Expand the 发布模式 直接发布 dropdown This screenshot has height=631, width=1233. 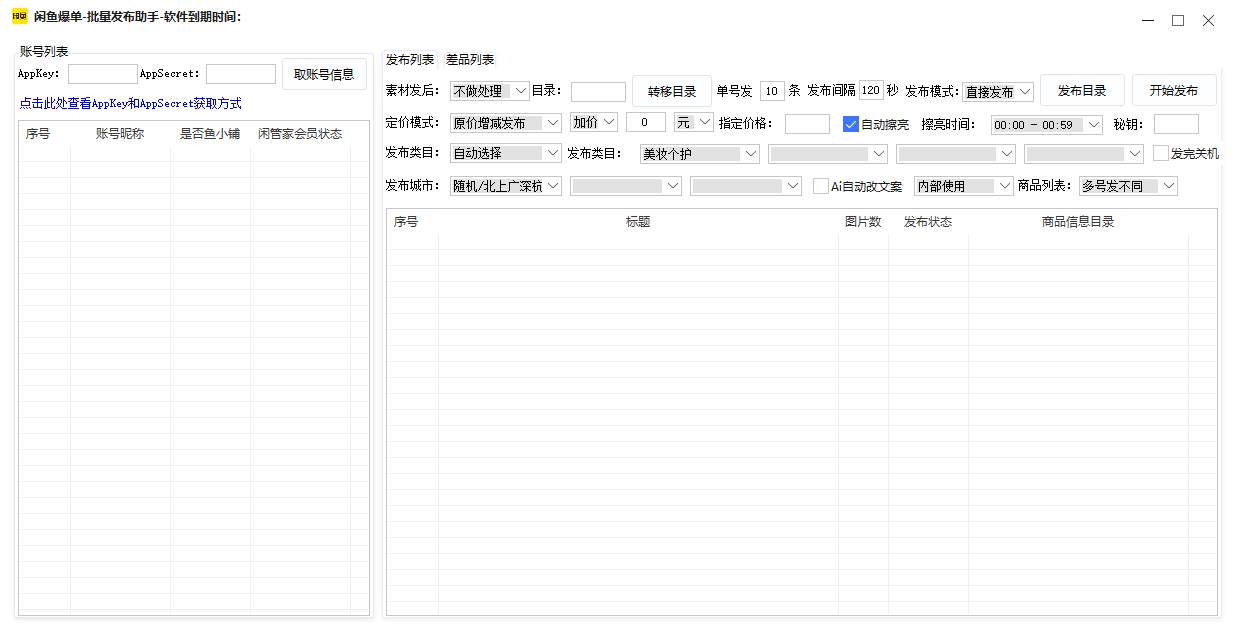[998, 92]
